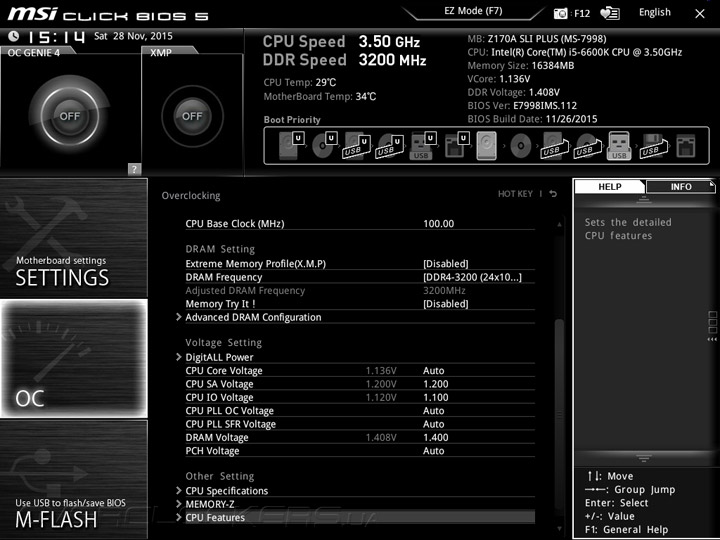Open the M-FLASH BIOS flashing section
Viewport: 720px width, 540px height.
[73, 479]
